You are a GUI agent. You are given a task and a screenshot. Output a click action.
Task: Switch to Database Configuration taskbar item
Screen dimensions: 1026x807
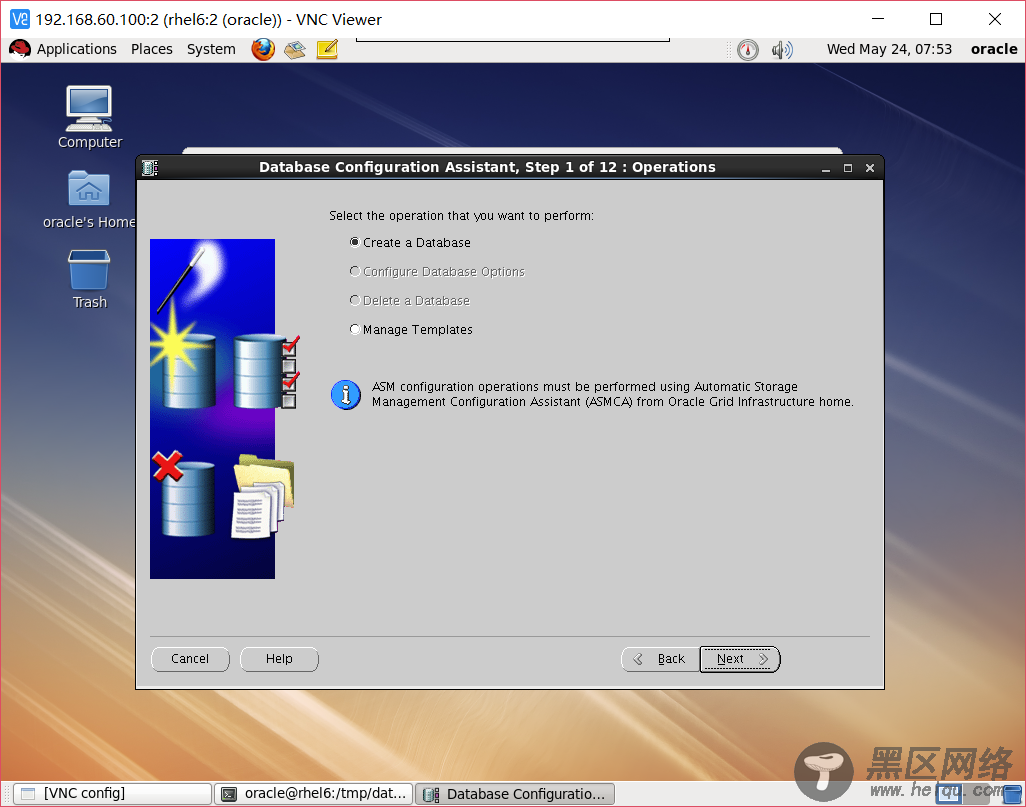[515, 794]
